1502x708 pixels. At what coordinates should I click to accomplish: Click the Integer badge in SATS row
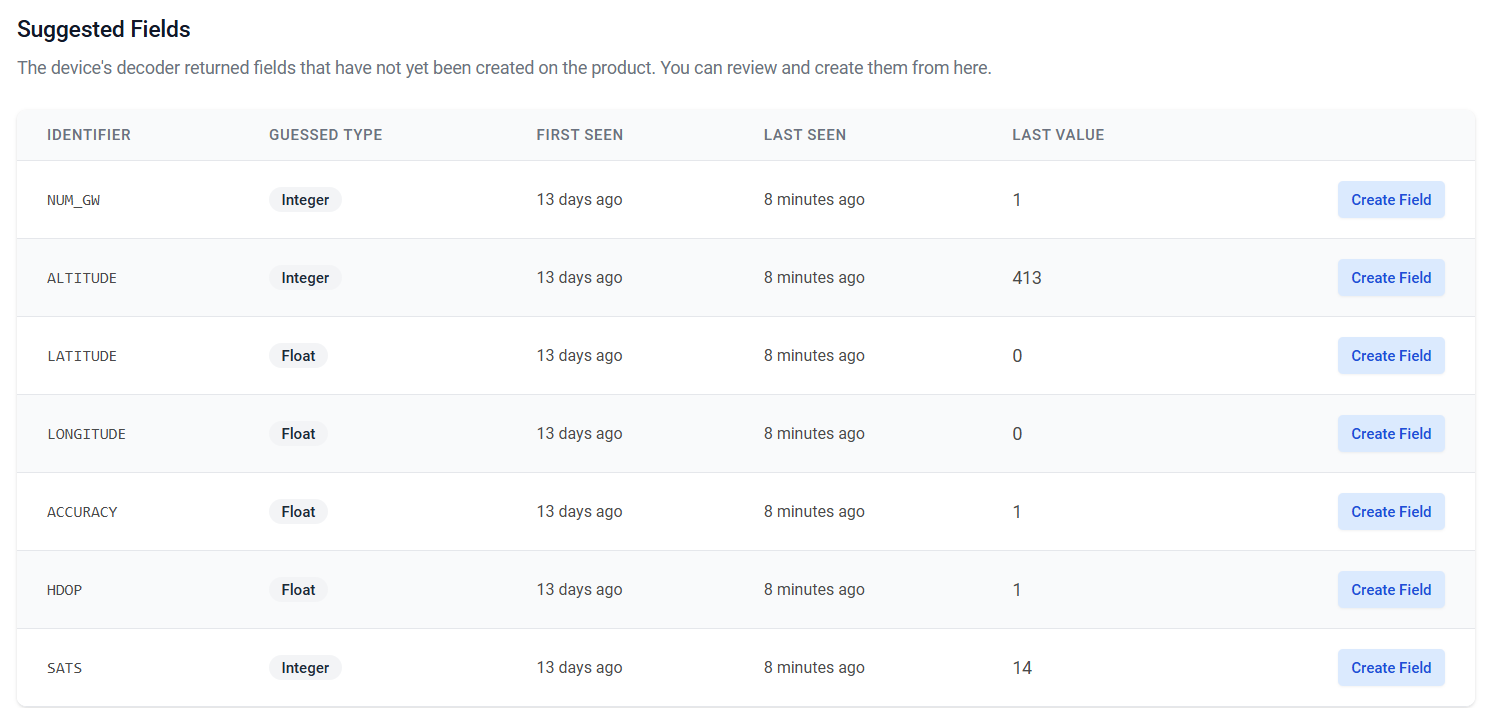tap(305, 668)
